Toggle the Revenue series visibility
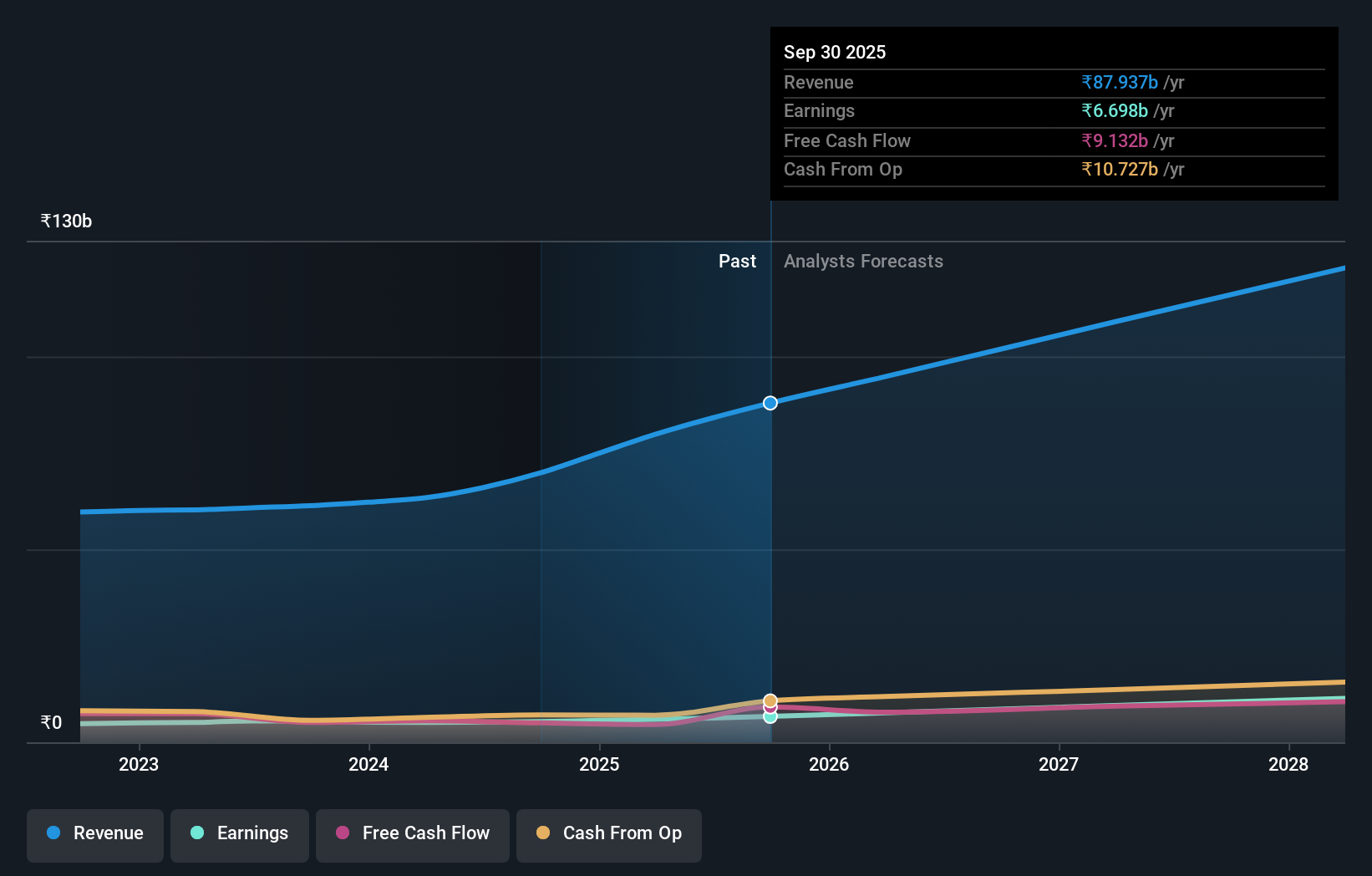Screen dimensions: 1372x876 94,833
